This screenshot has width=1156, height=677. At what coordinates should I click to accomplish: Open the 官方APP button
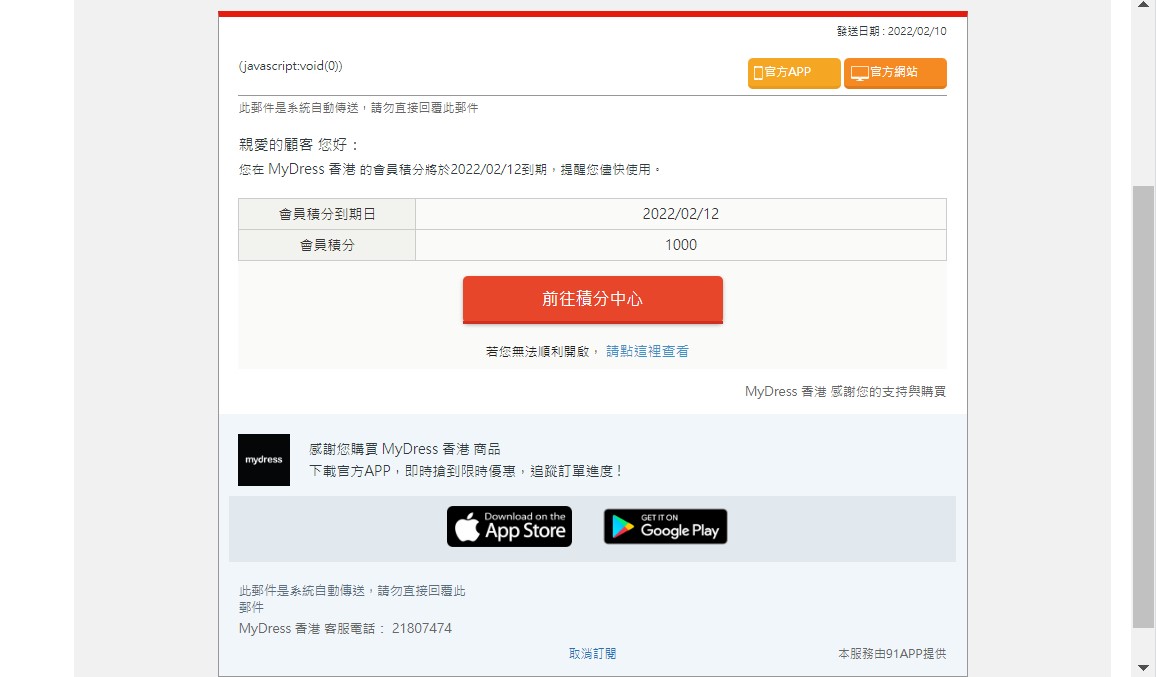pyautogui.click(x=794, y=73)
